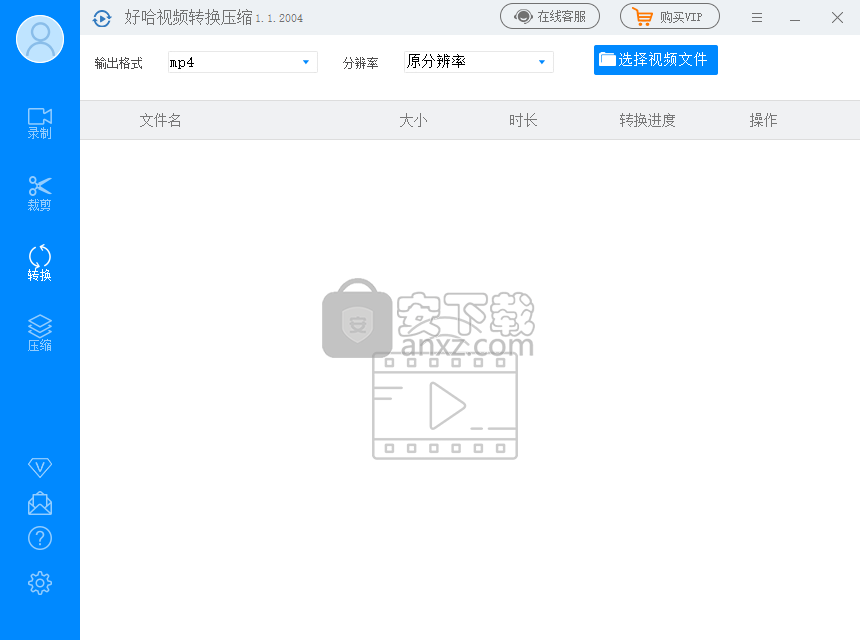Click the app logo in title bar
The width and height of the screenshot is (860, 640).
[x=102, y=18]
